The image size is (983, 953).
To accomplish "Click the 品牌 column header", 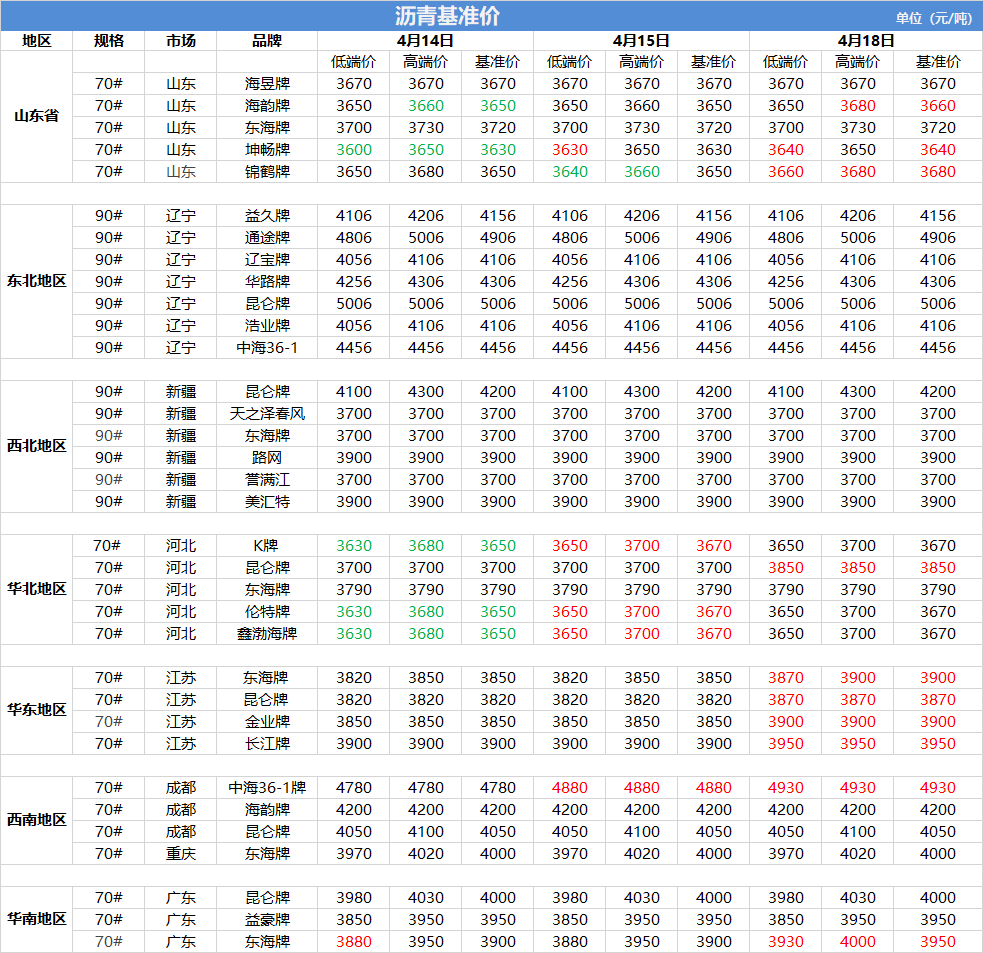I will coord(267,41).
